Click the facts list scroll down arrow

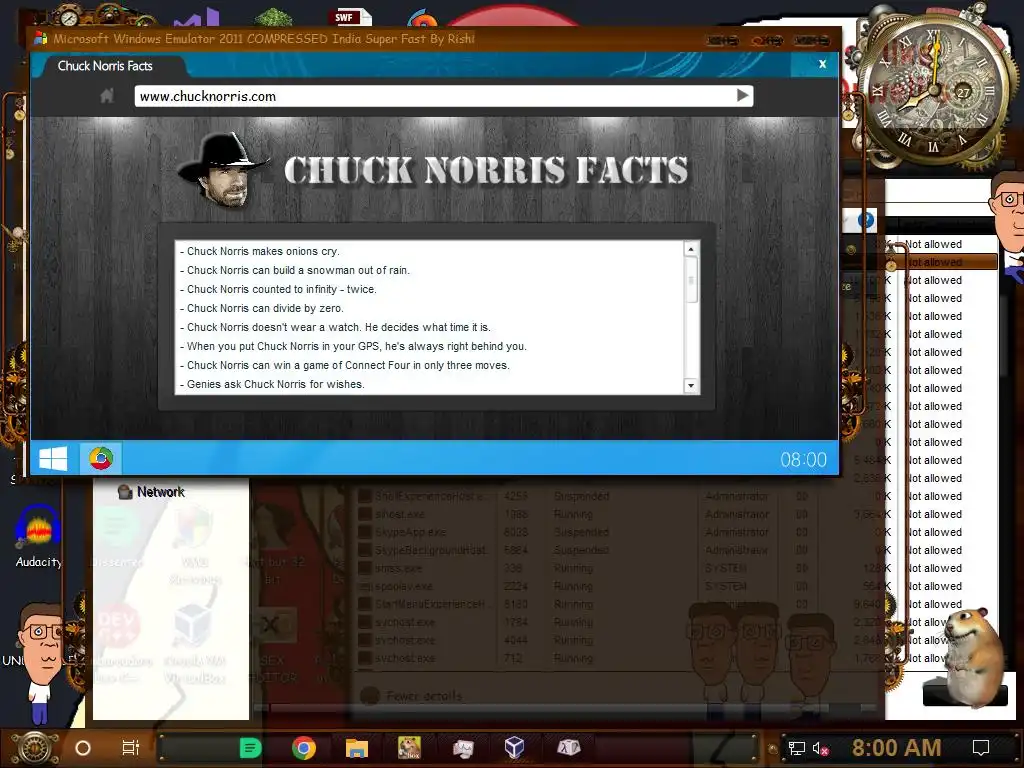click(x=690, y=385)
